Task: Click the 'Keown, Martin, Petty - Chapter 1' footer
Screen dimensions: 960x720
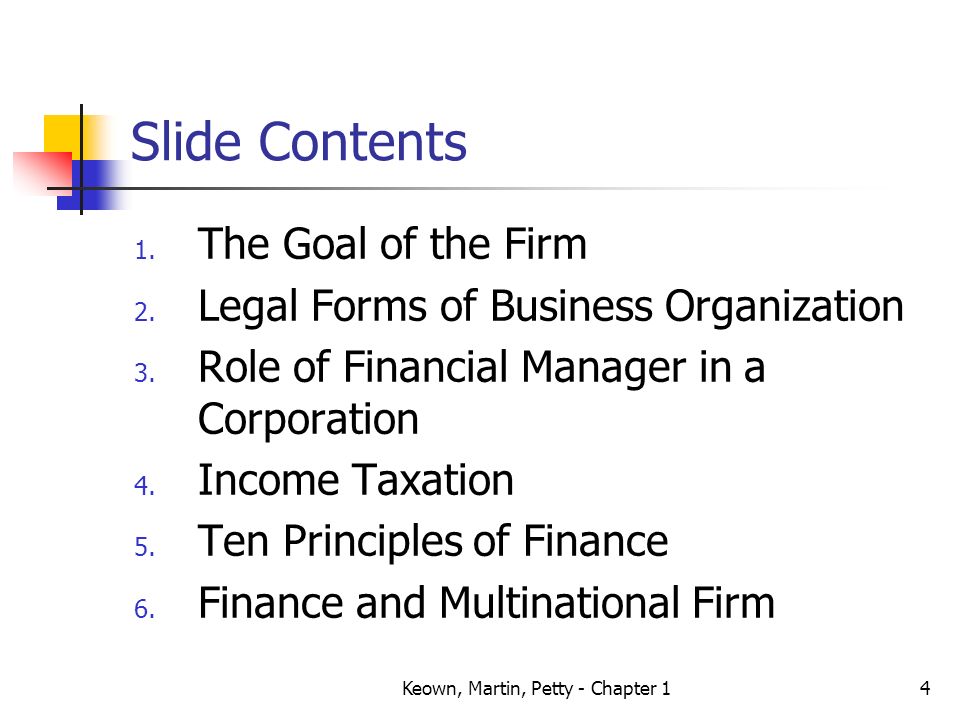Action: click(536, 689)
